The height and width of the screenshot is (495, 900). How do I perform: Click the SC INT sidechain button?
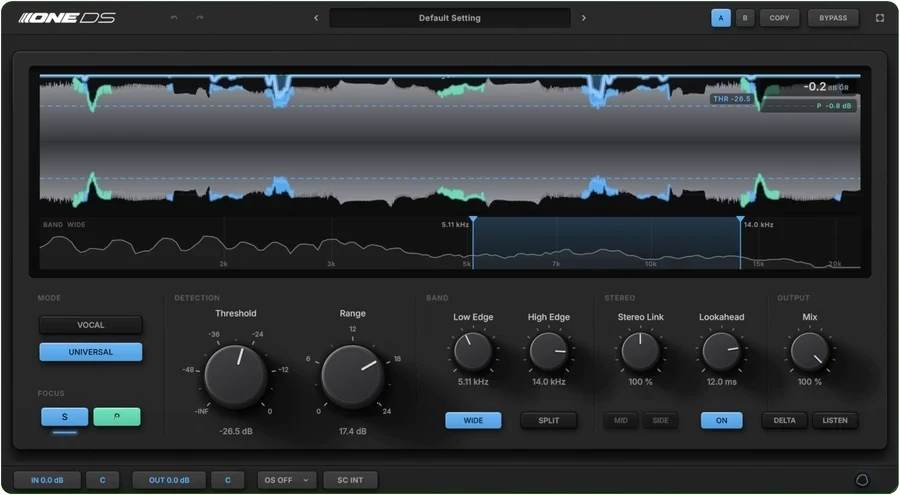point(350,480)
